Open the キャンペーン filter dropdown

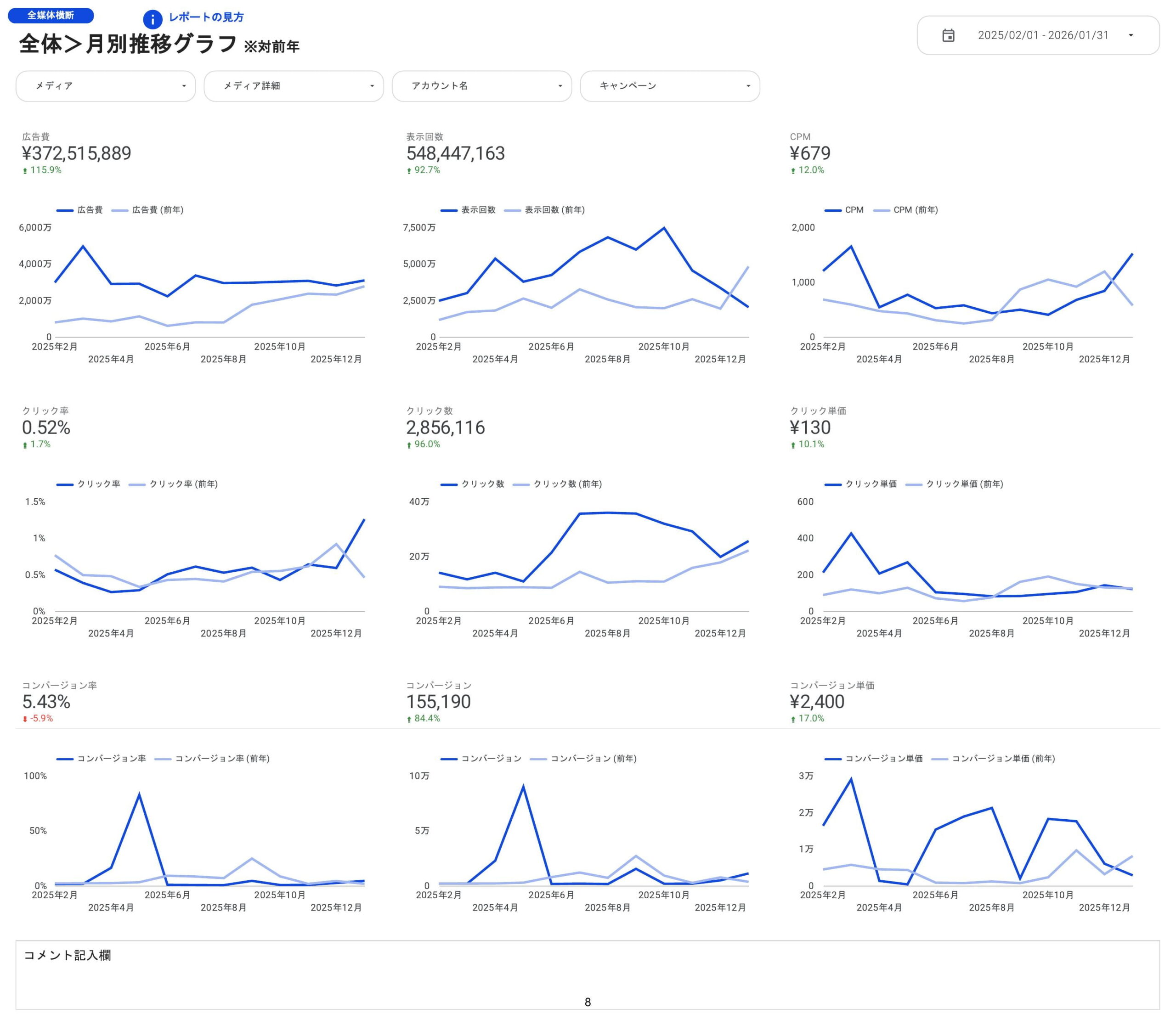[x=670, y=86]
